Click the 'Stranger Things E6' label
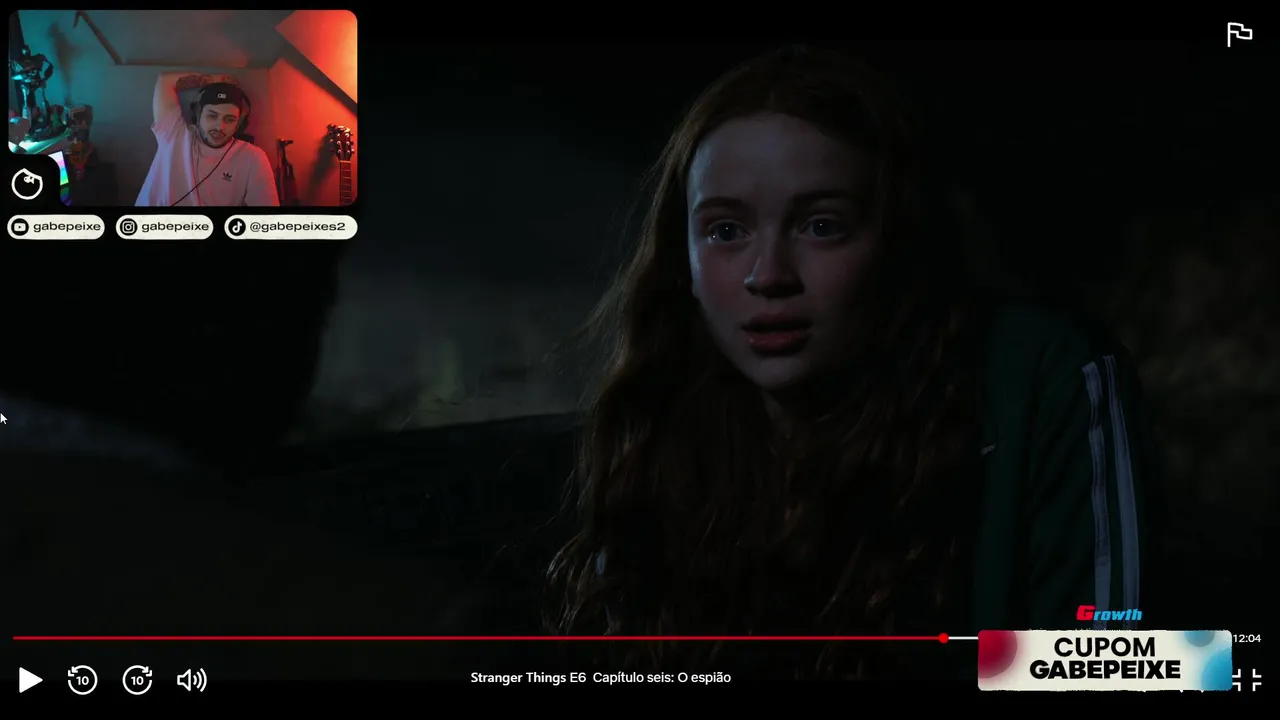1280x720 pixels. (x=528, y=678)
